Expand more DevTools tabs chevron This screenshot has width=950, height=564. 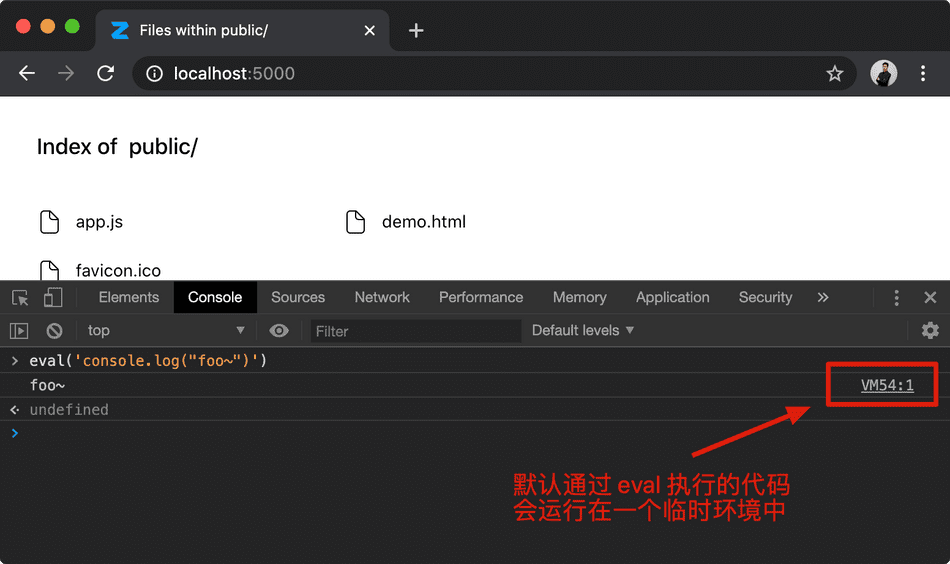[x=823, y=298]
